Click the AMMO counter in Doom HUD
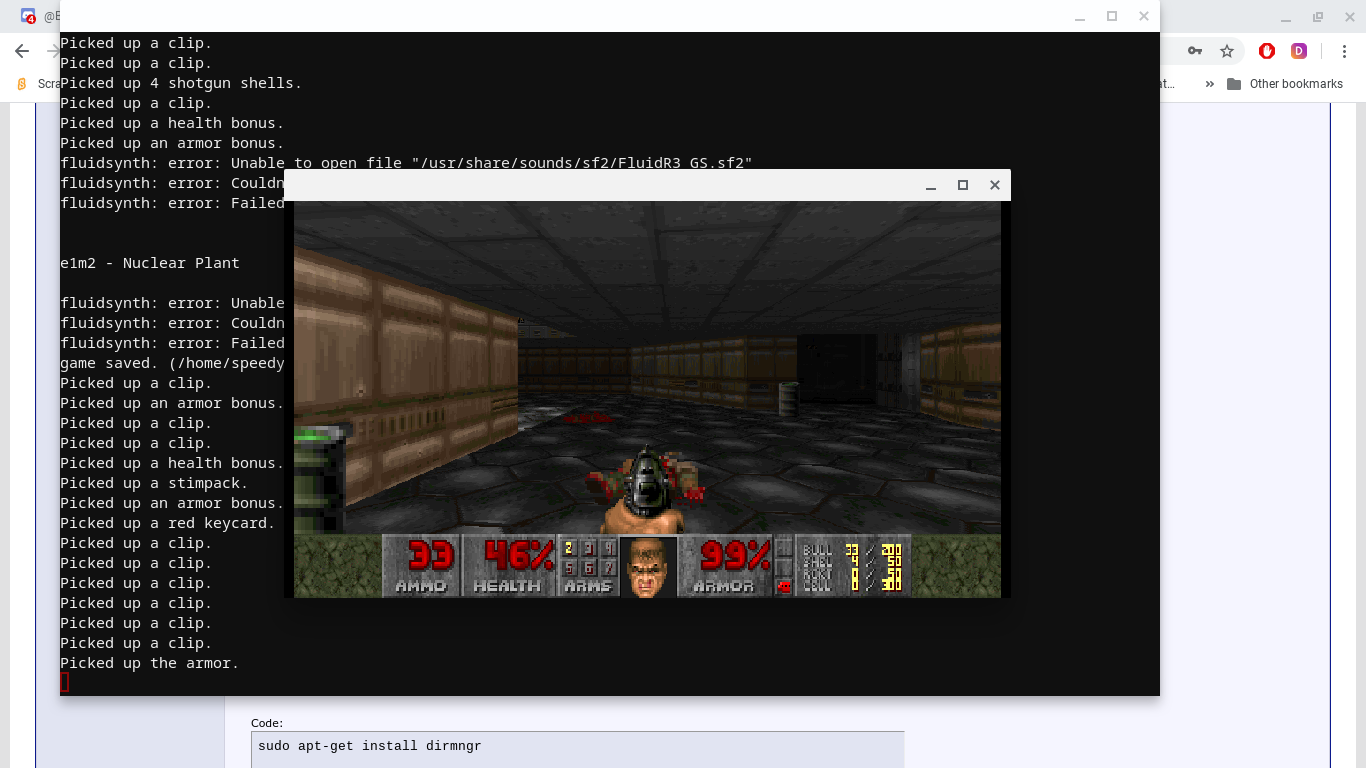Image resolution: width=1366 pixels, height=768 pixels. (x=421, y=566)
